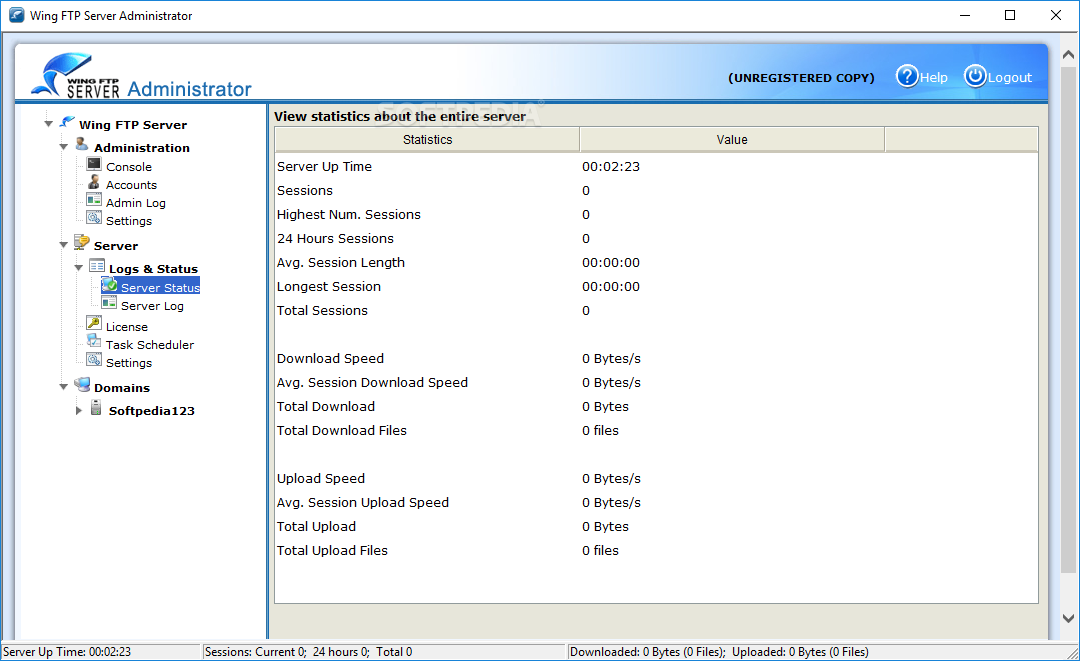
Task: Click the Logout link text
Action: [1010, 78]
